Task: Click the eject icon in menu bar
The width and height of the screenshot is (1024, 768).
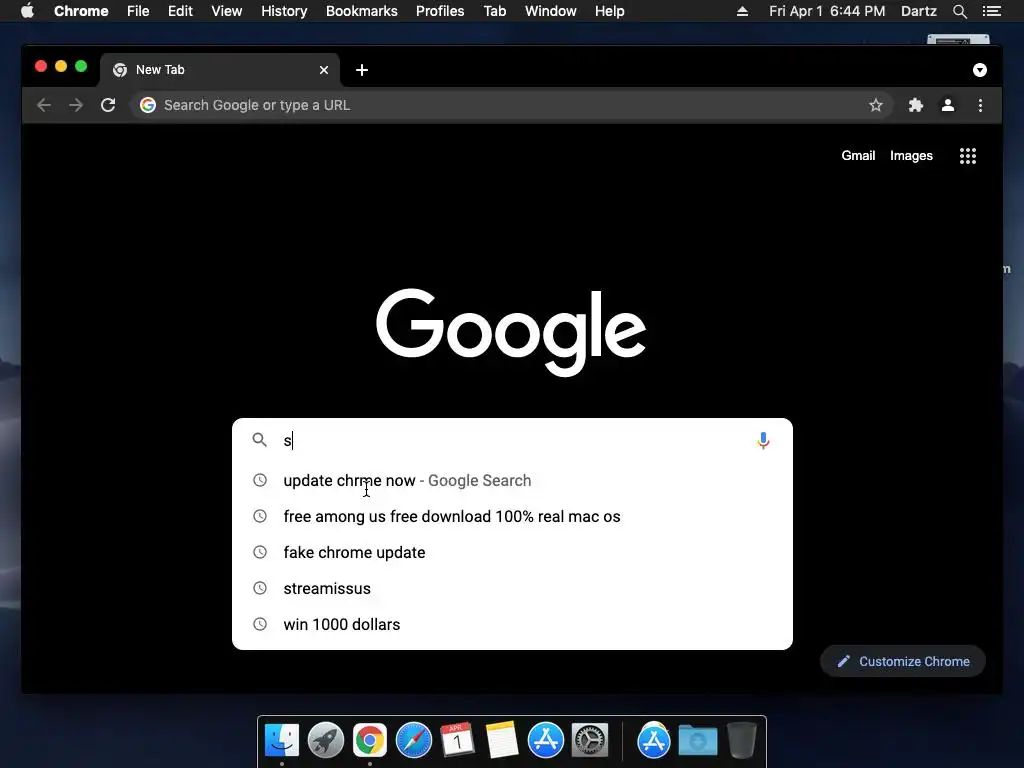Action: (743, 11)
